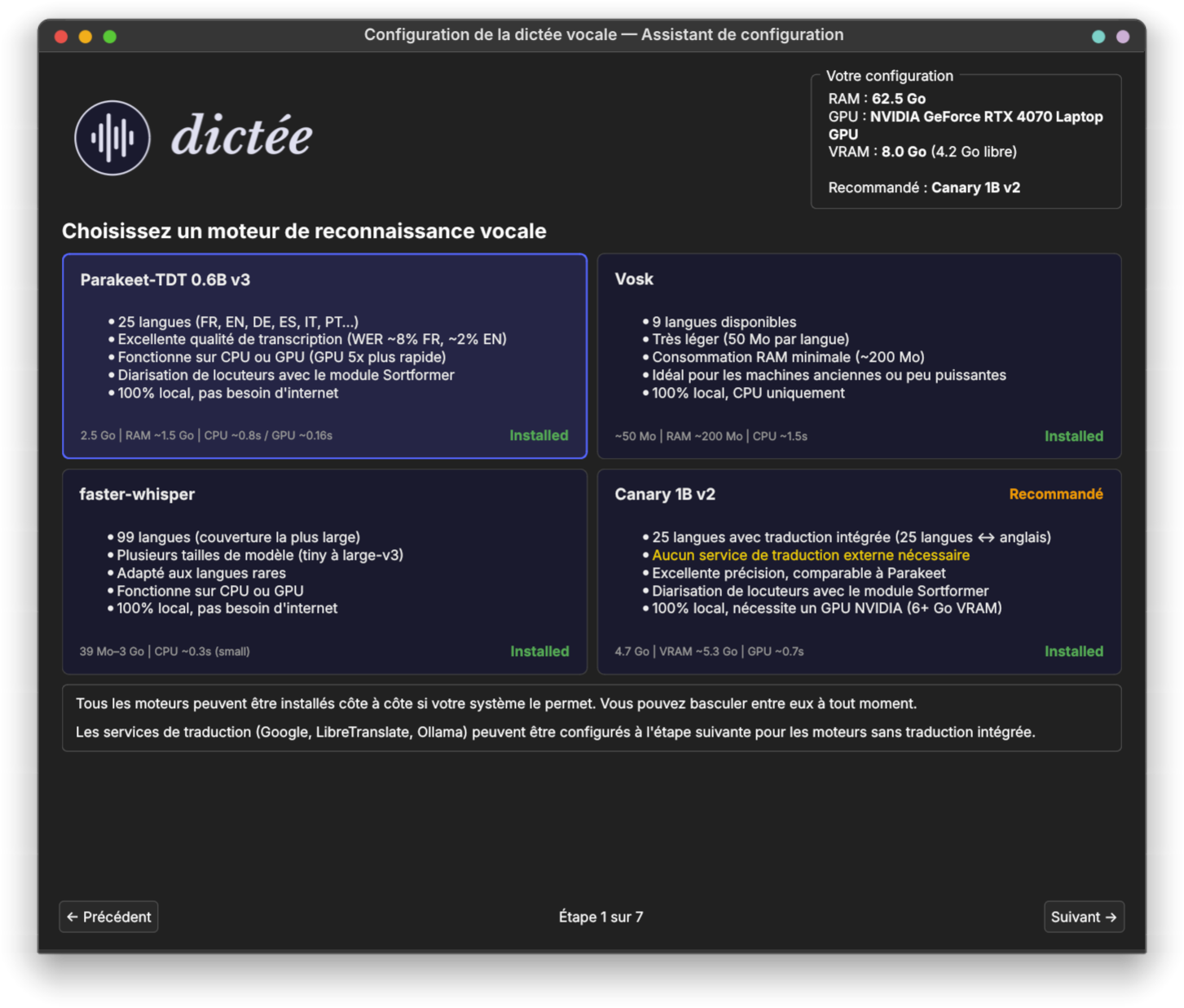Image resolution: width=1184 pixels, height=1008 pixels.
Task: Click the 'Recommandé : Canary 1B v2' line
Action: point(924,187)
